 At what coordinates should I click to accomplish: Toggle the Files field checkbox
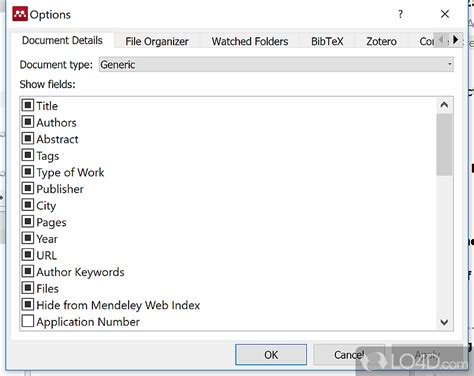click(x=28, y=288)
